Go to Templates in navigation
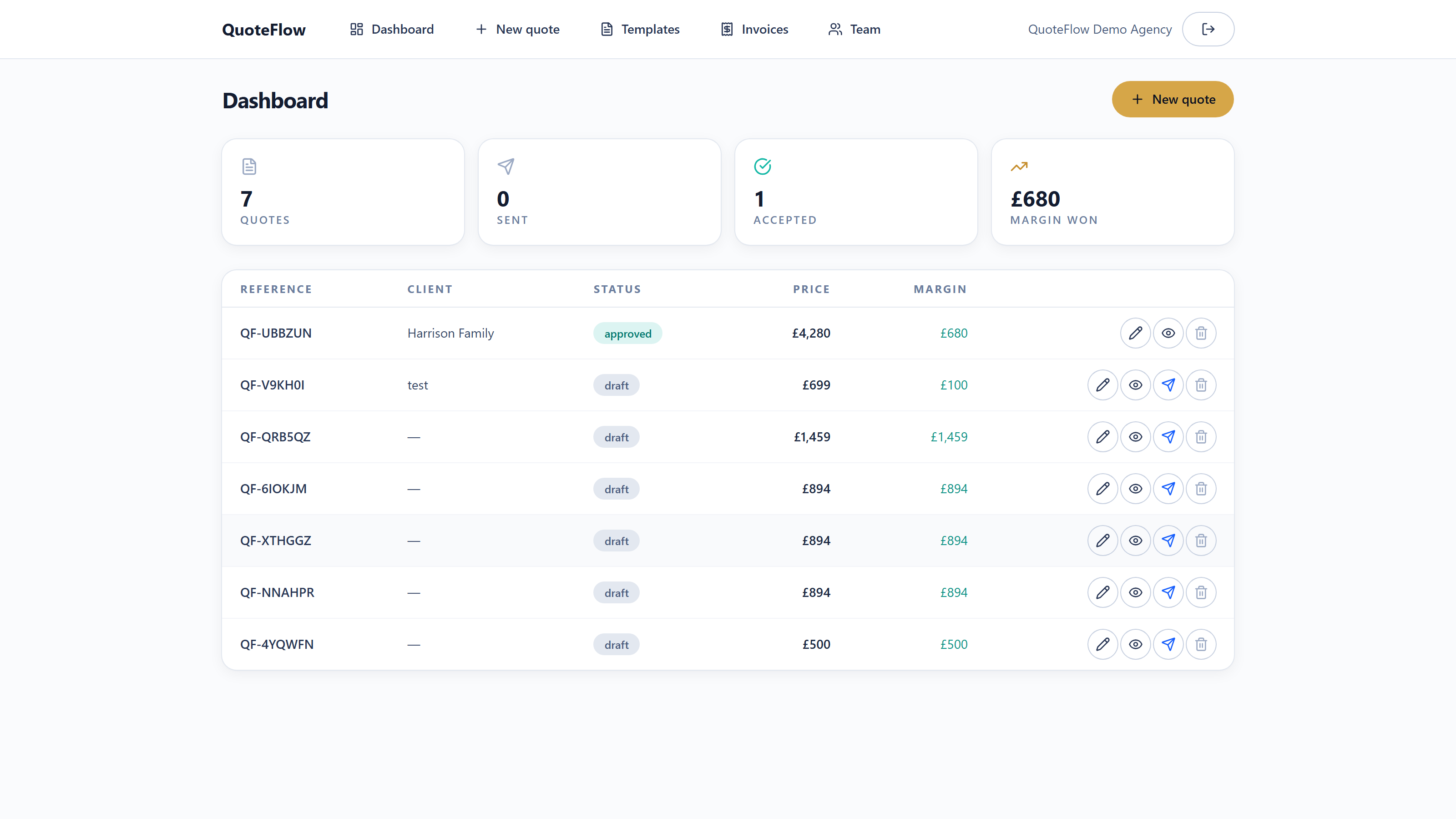This screenshot has height=819, width=1456. (640, 30)
